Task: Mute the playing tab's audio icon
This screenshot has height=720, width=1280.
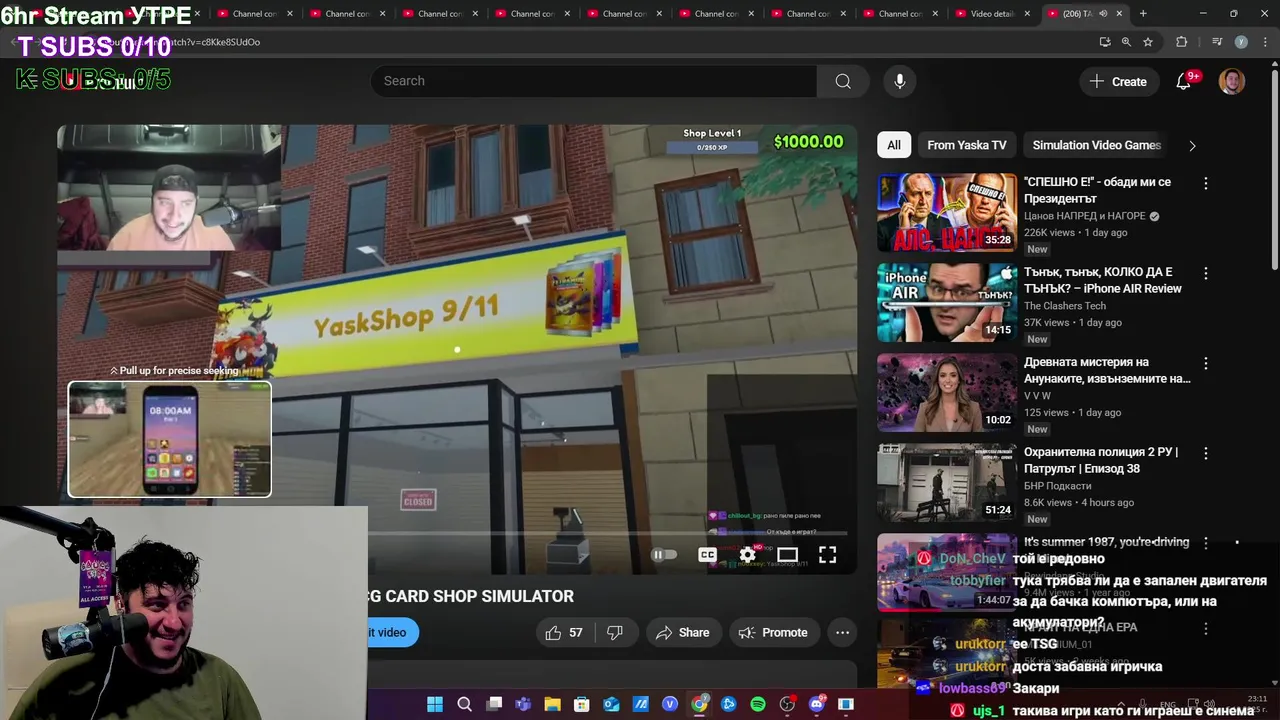Action: click(x=1103, y=14)
